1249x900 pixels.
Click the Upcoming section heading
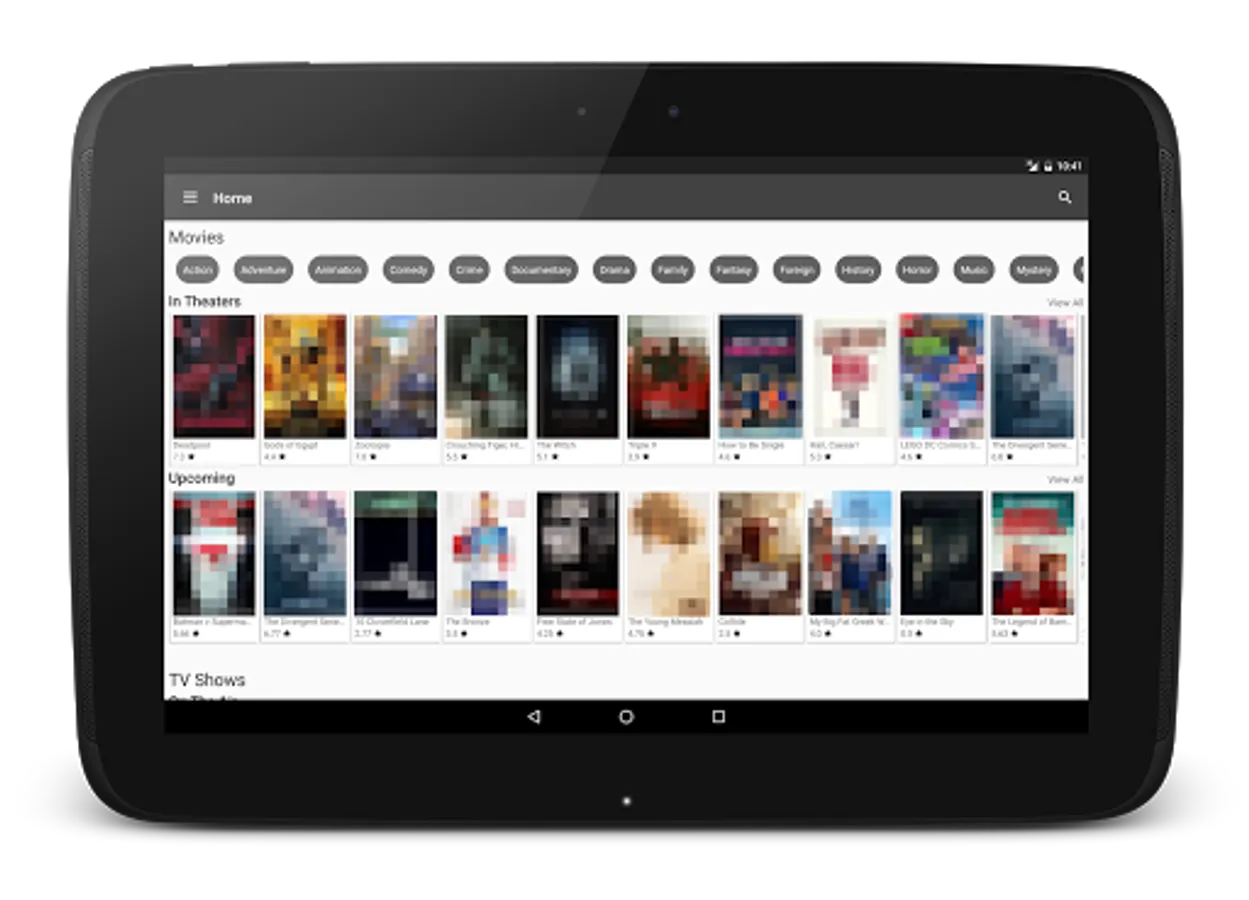point(202,478)
